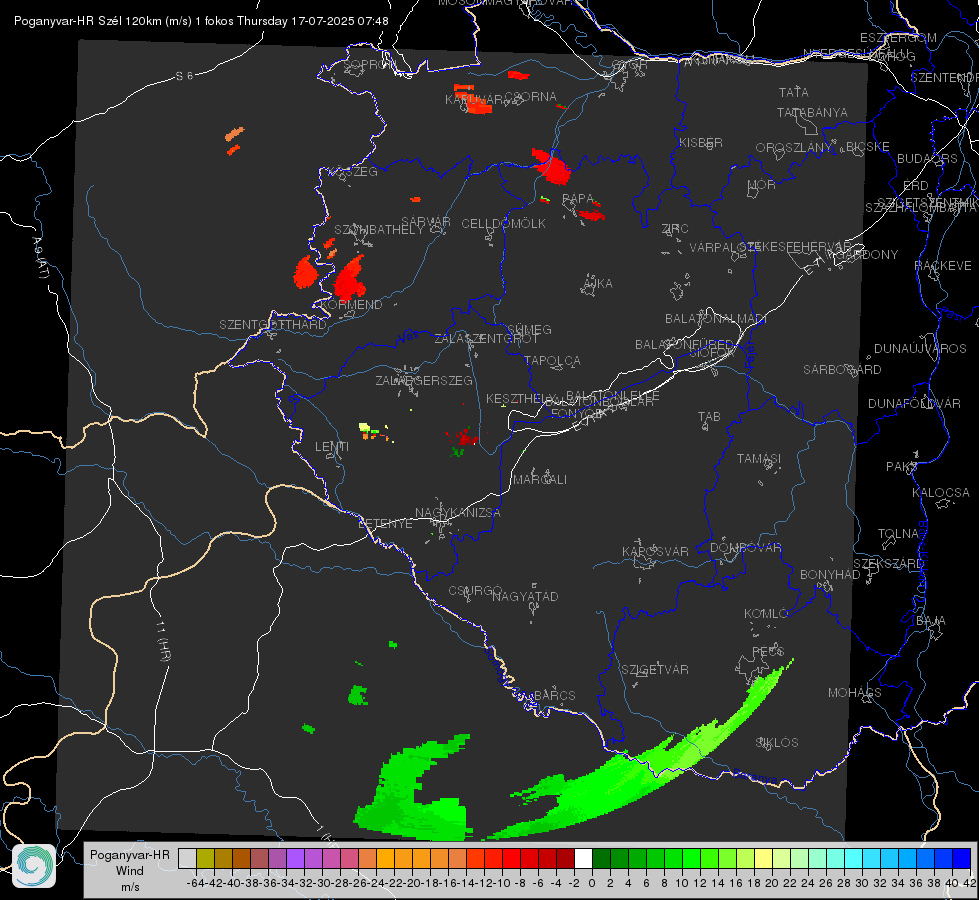Click the SIKLOS city label
The image size is (979, 900).
(x=777, y=743)
